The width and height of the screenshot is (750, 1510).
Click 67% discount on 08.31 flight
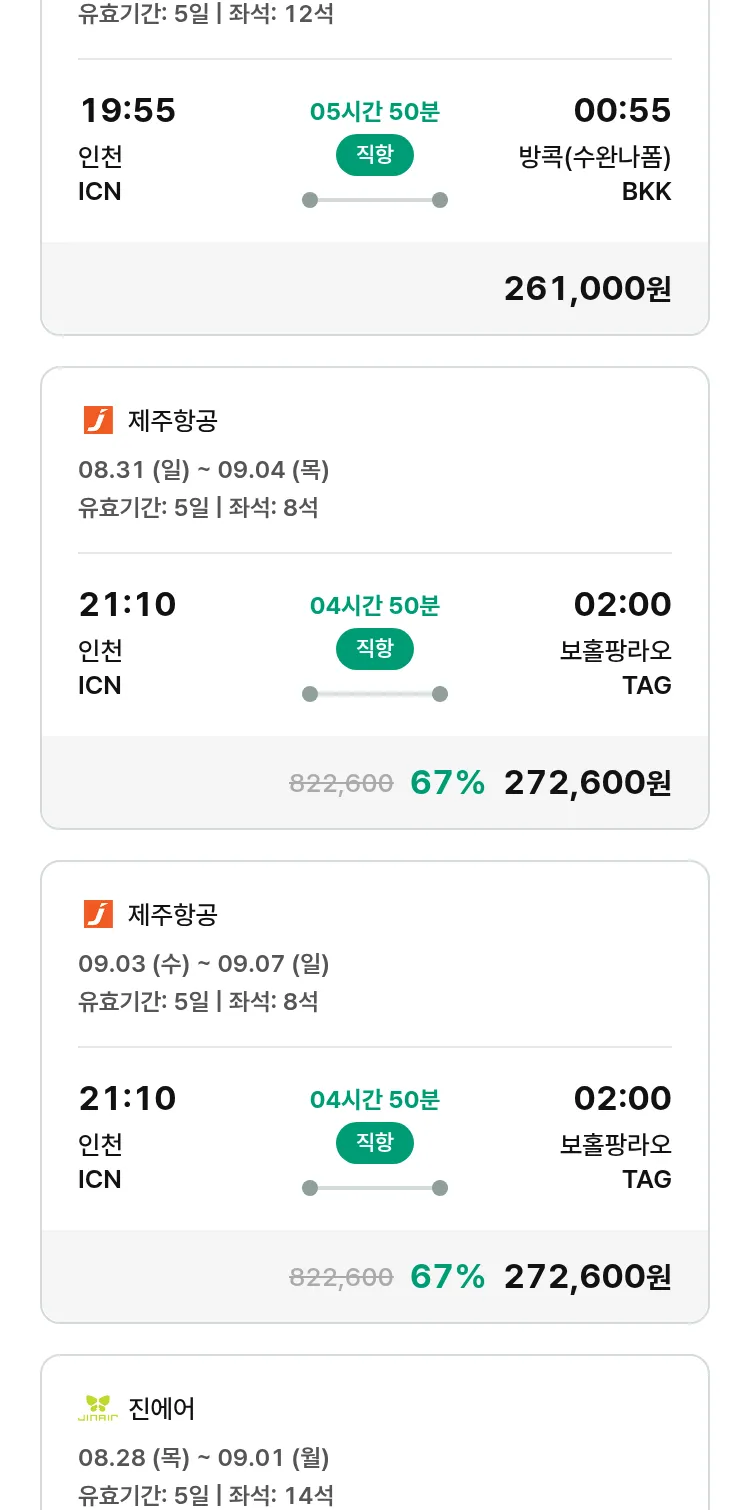click(447, 783)
